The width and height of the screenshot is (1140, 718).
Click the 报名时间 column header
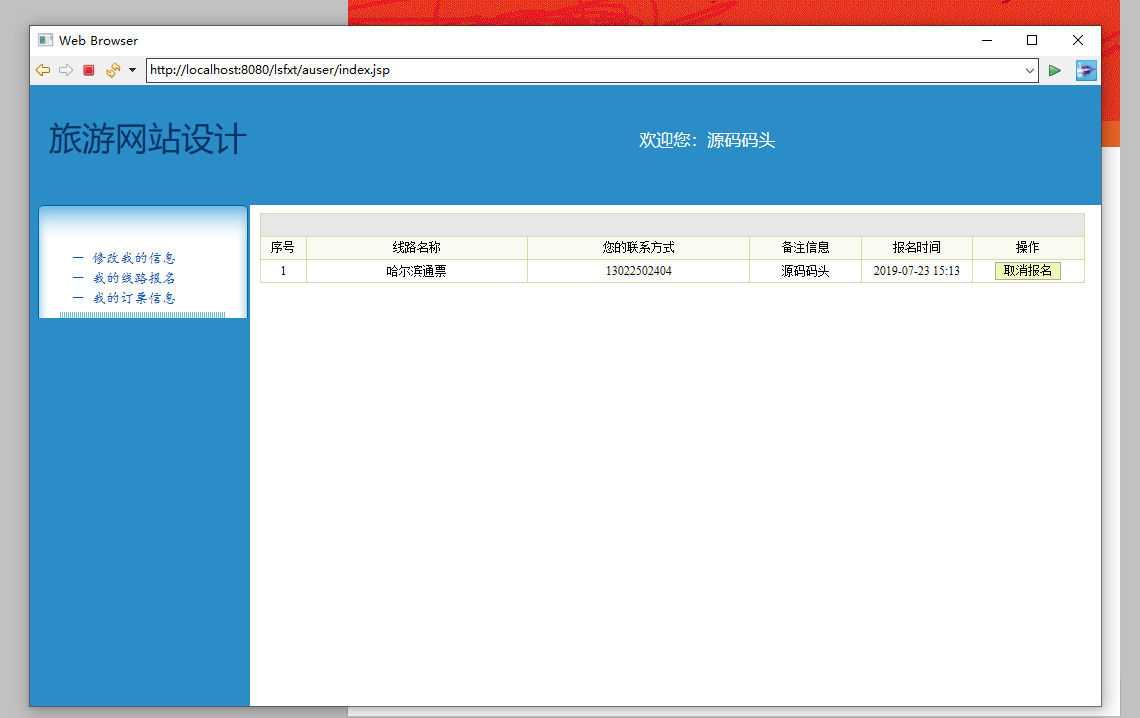[916, 248]
